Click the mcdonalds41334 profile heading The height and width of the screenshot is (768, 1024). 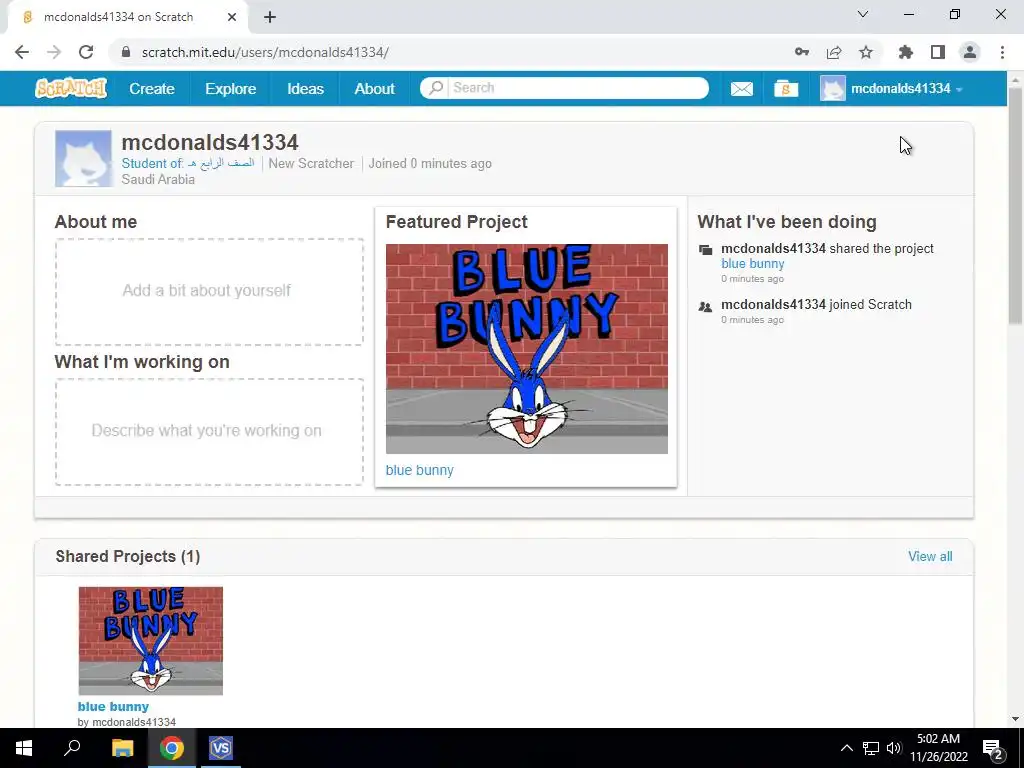tap(210, 142)
